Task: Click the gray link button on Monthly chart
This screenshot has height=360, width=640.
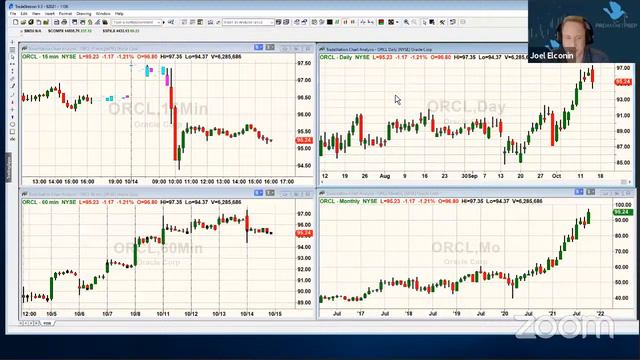Action: (x=590, y=191)
